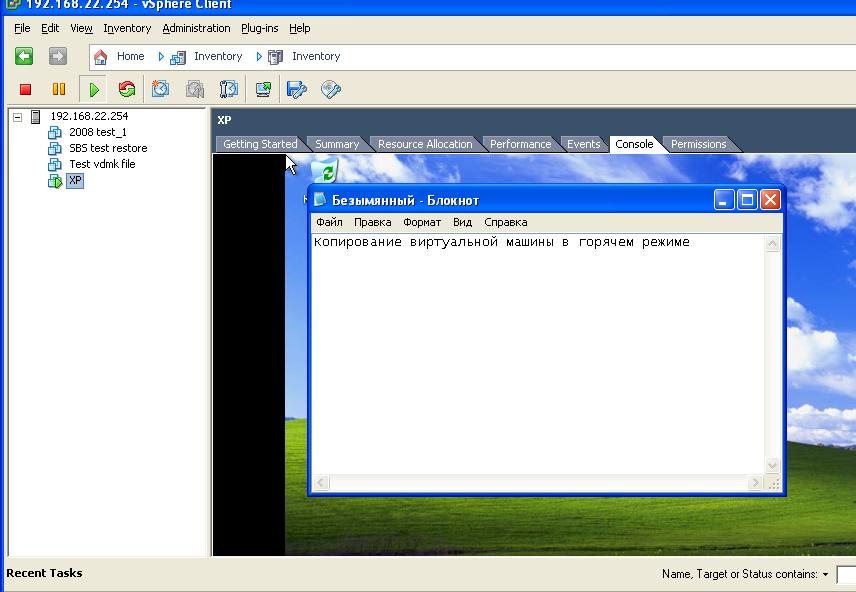
Task: Click the running VM icon beside XP
Action: point(55,181)
